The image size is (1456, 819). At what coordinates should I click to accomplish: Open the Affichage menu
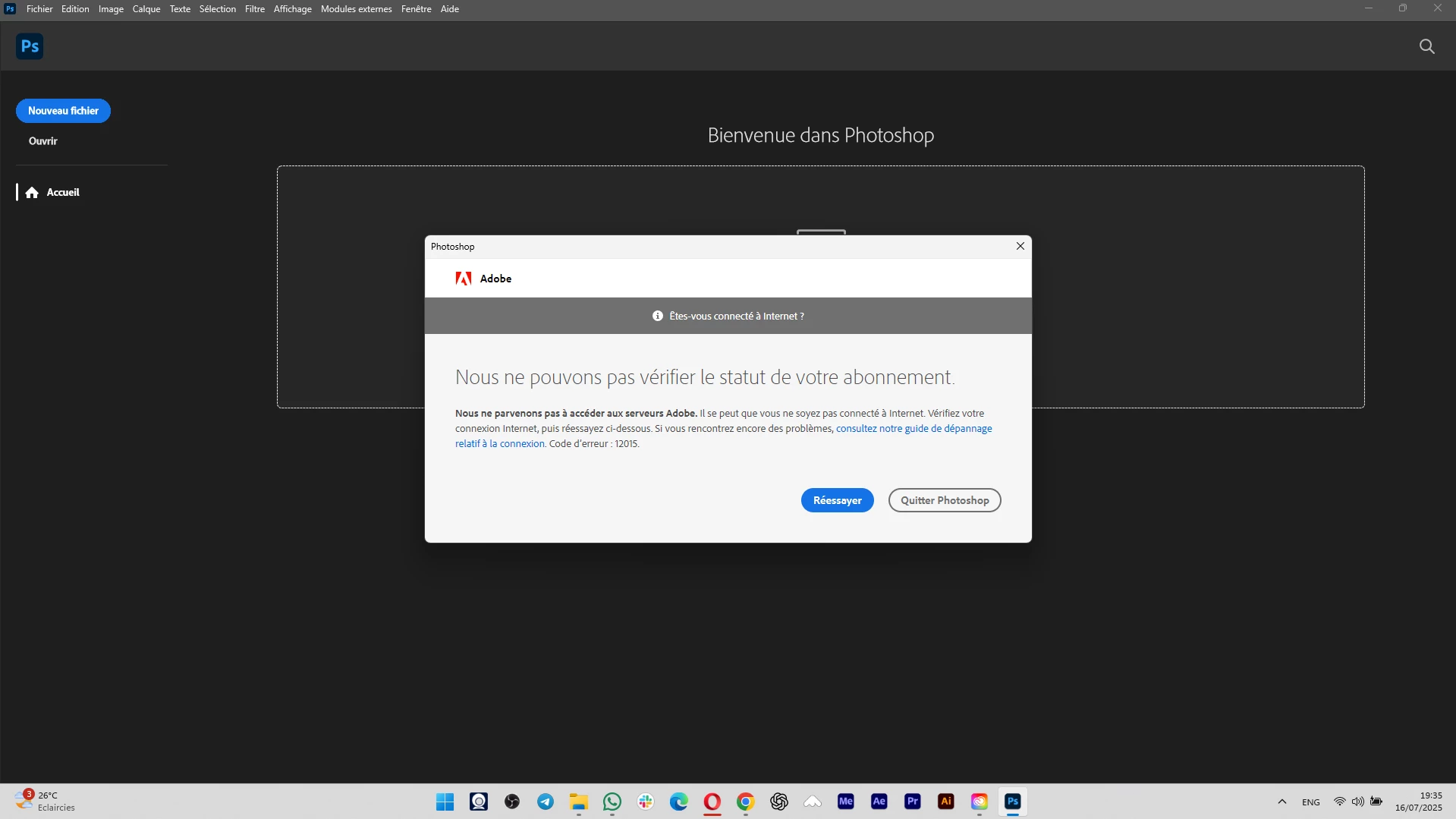tap(293, 9)
